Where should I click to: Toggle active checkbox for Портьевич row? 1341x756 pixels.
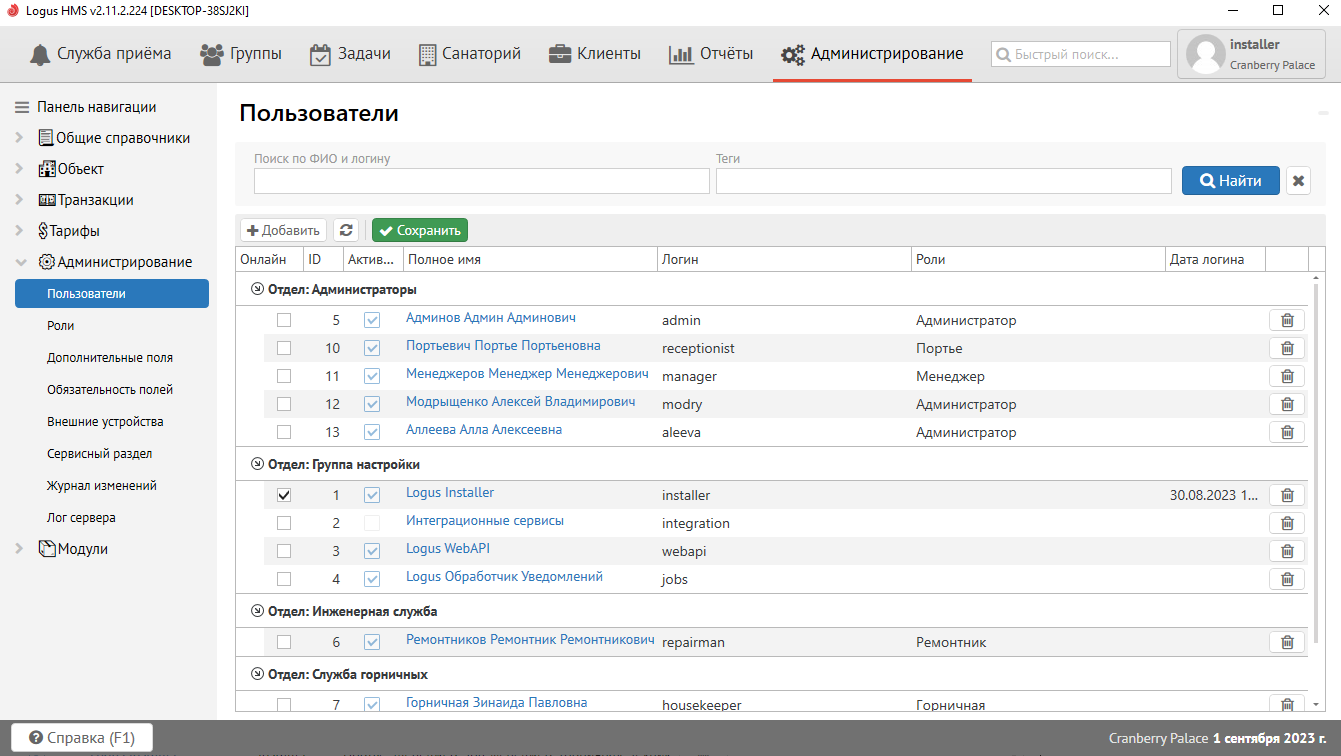tap(372, 348)
